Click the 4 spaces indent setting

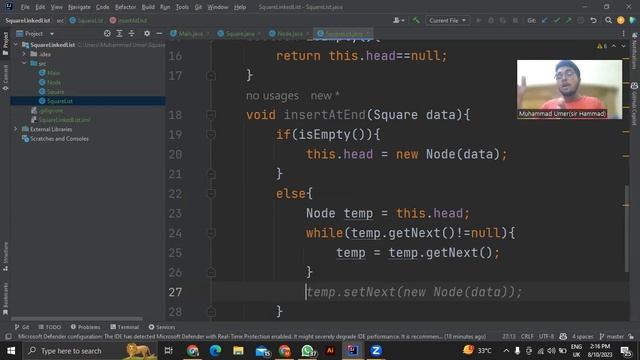point(582,336)
